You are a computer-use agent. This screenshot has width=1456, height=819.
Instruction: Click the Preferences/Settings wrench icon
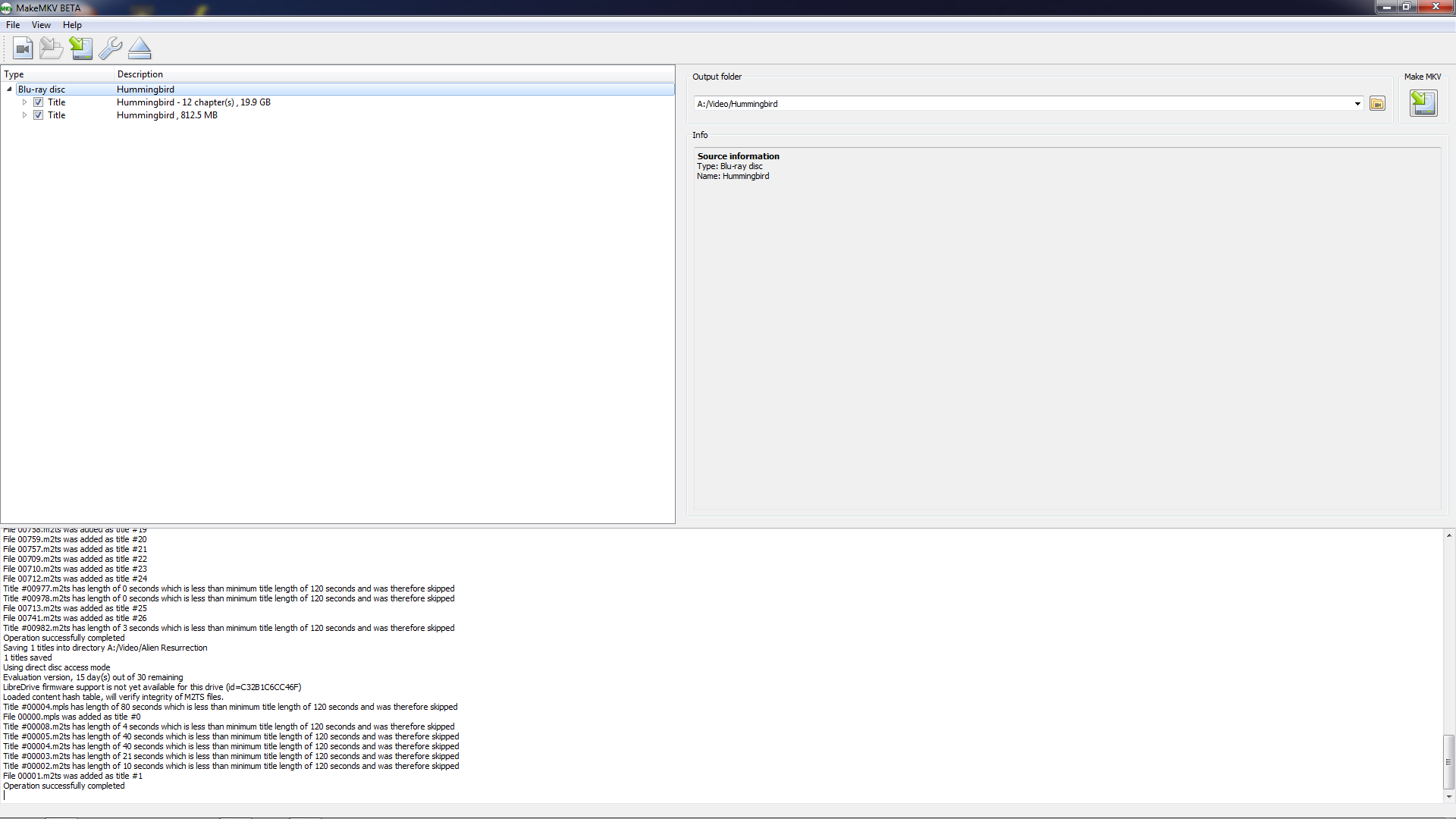coord(110,48)
